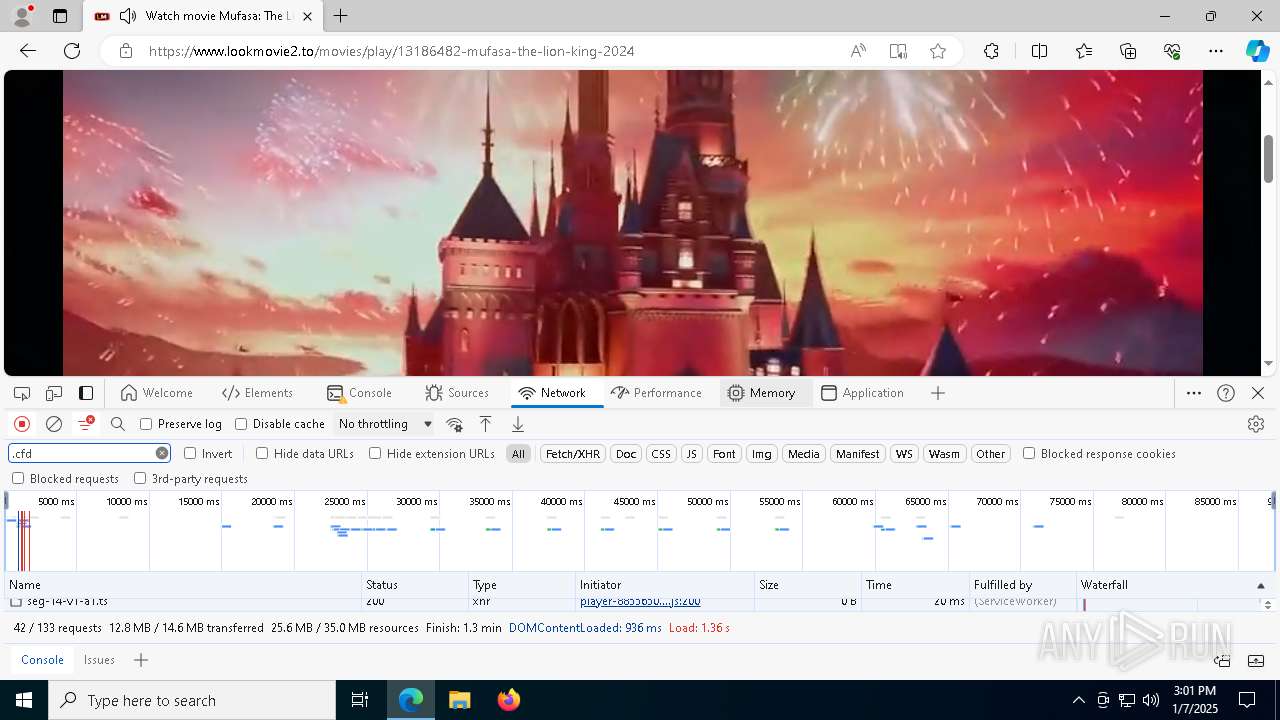Toggle split screen in Edge
1280x720 pixels.
[1039, 51]
